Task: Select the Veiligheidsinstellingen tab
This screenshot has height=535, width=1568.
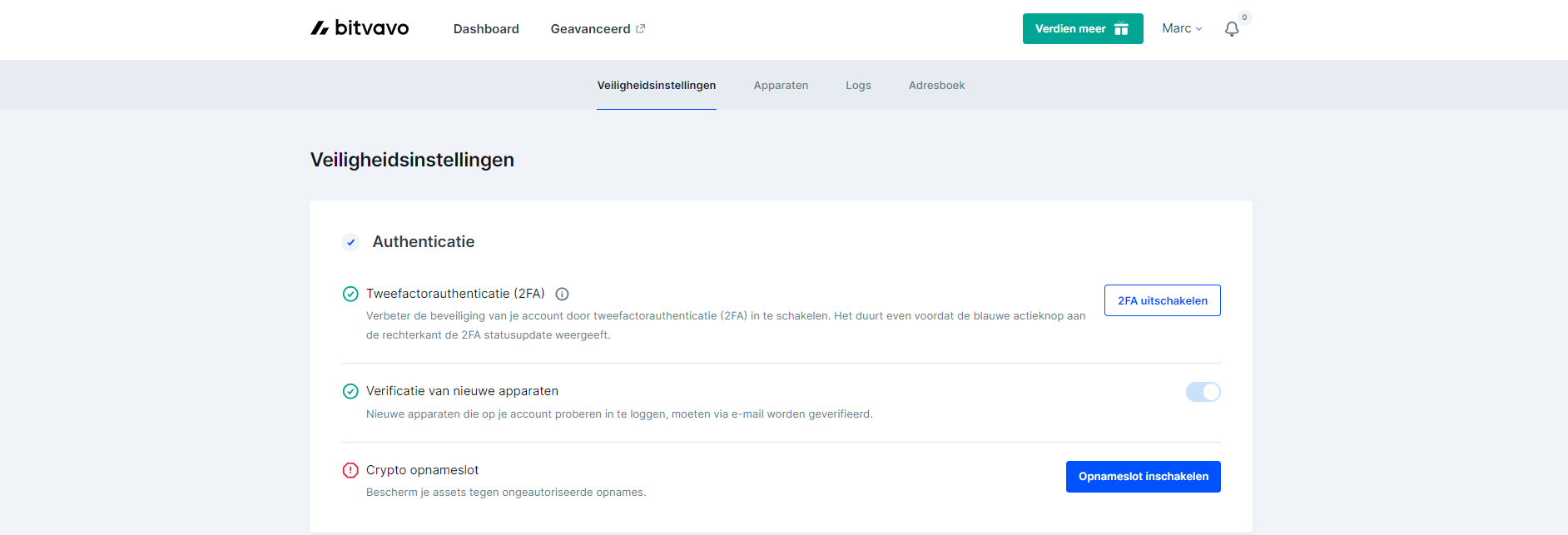Action: 656,86
